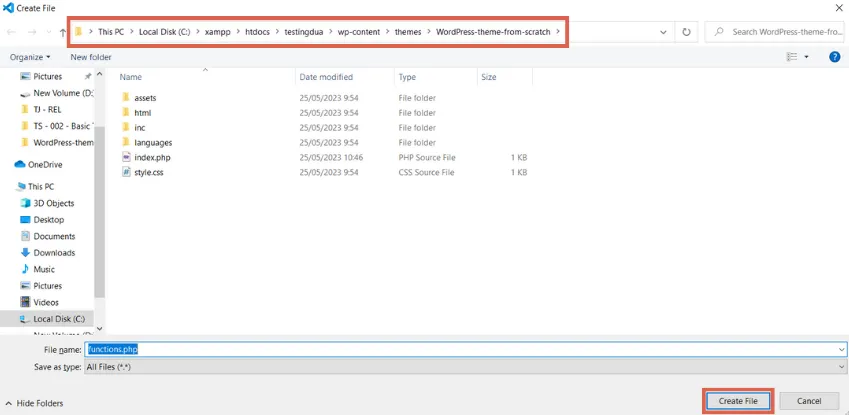The height and width of the screenshot is (415, 849).
Task: Open the view options dropdown arrow
Action: 806,57
